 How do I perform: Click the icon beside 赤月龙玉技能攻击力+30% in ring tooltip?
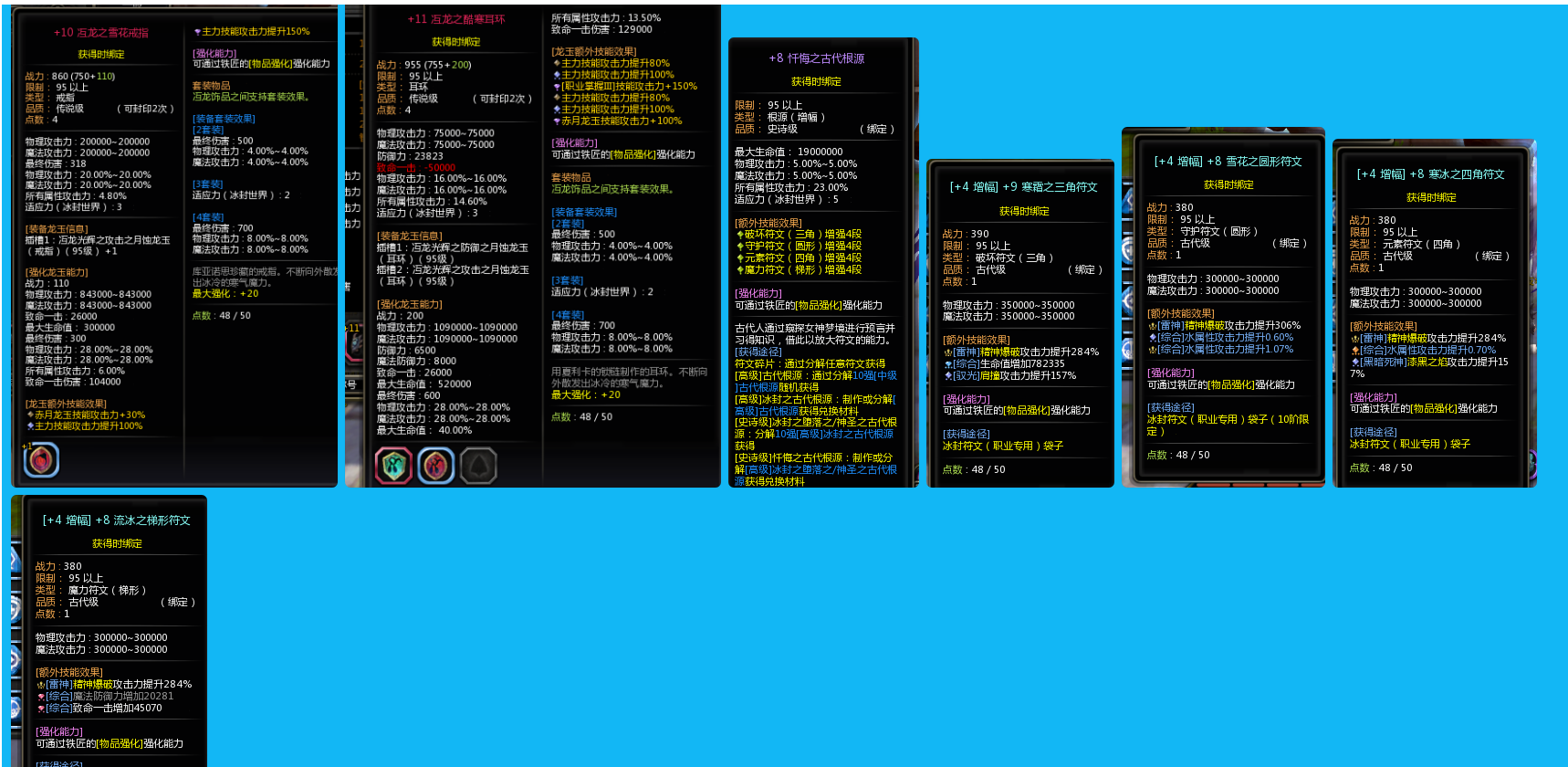30,415
